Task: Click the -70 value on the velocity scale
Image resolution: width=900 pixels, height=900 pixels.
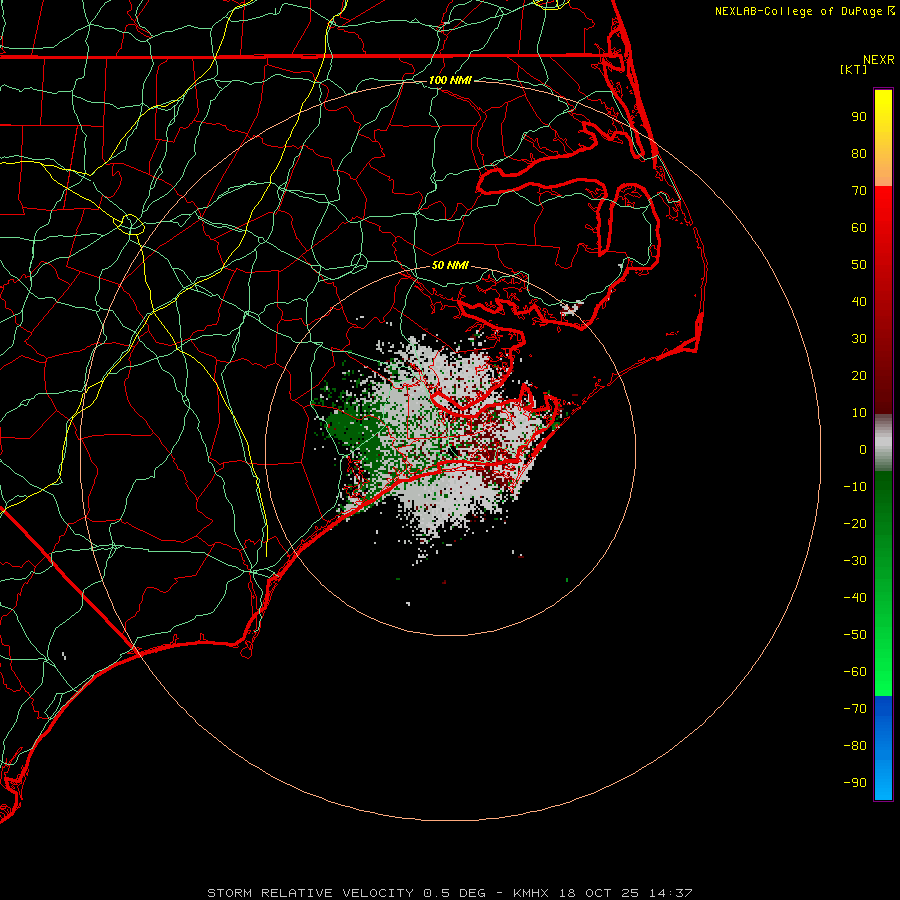Action: tap(855, 709)
